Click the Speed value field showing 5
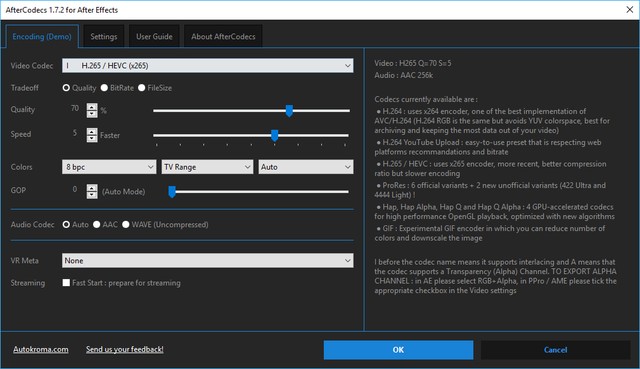 pos(75,133)
